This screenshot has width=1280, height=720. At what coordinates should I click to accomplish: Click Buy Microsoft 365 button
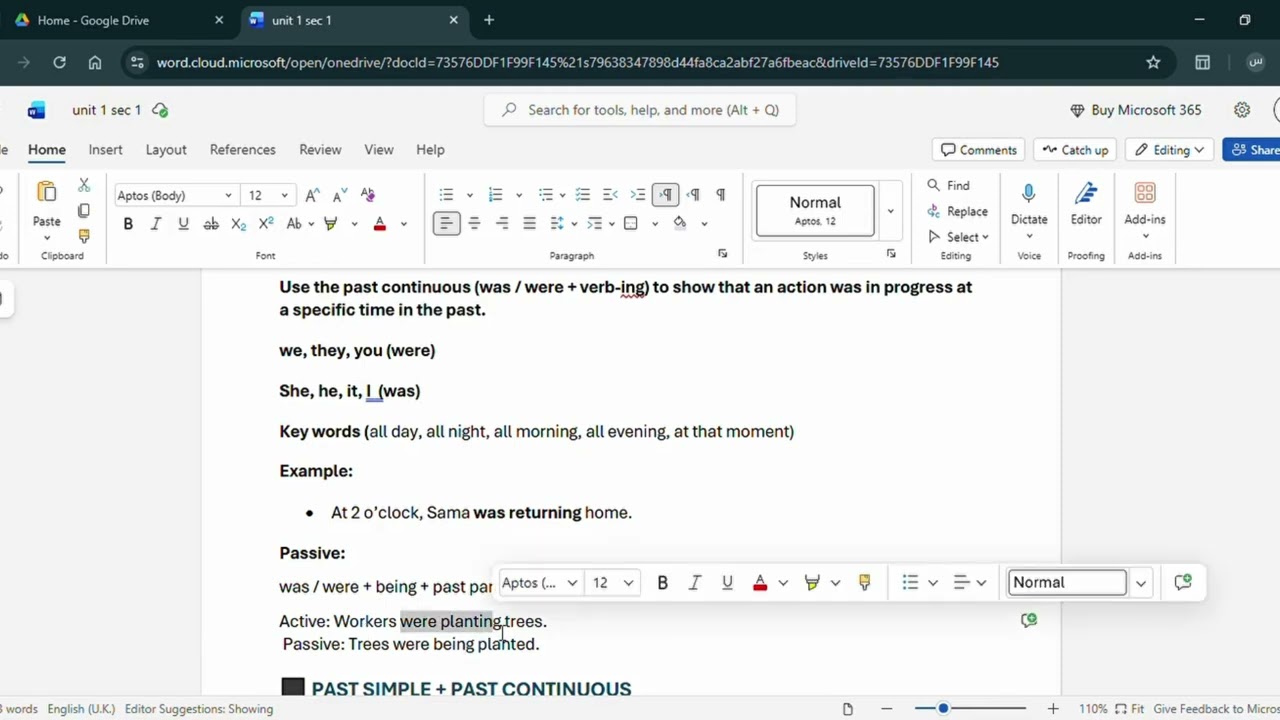coord(1136,110)
